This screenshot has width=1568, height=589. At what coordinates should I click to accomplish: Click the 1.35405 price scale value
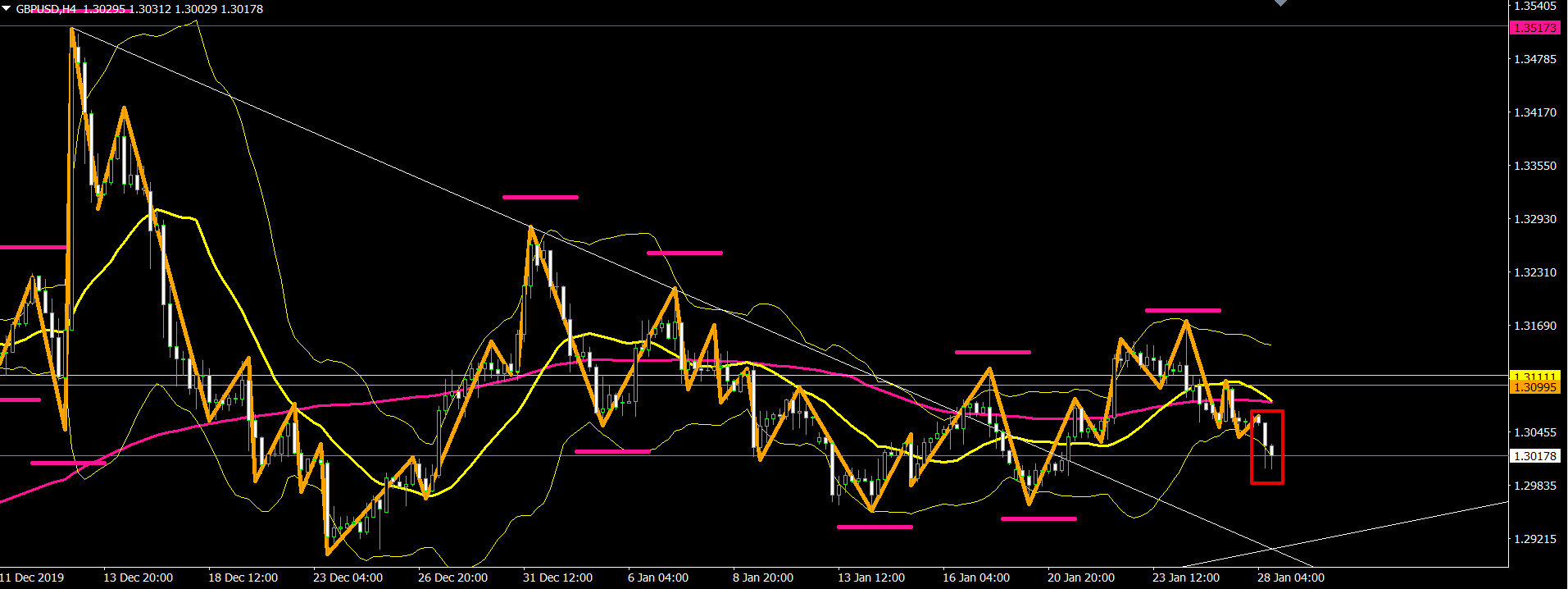(1535, 6)
